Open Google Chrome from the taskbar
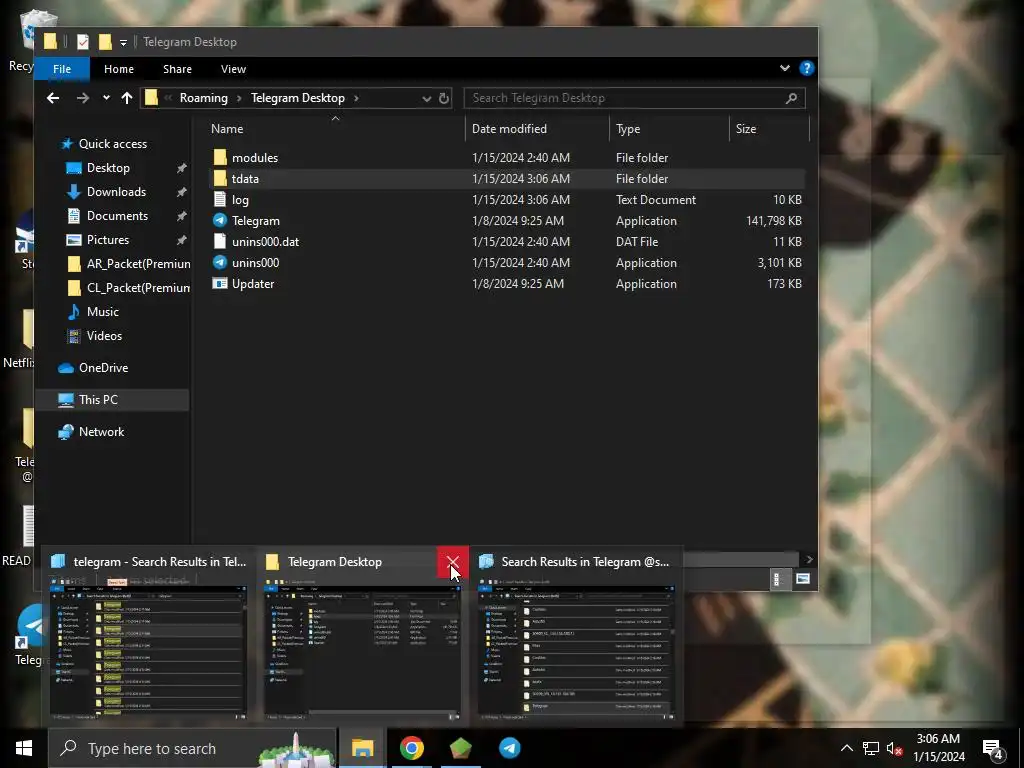This screenshot has width=1024, height=768. click(411, 748)
